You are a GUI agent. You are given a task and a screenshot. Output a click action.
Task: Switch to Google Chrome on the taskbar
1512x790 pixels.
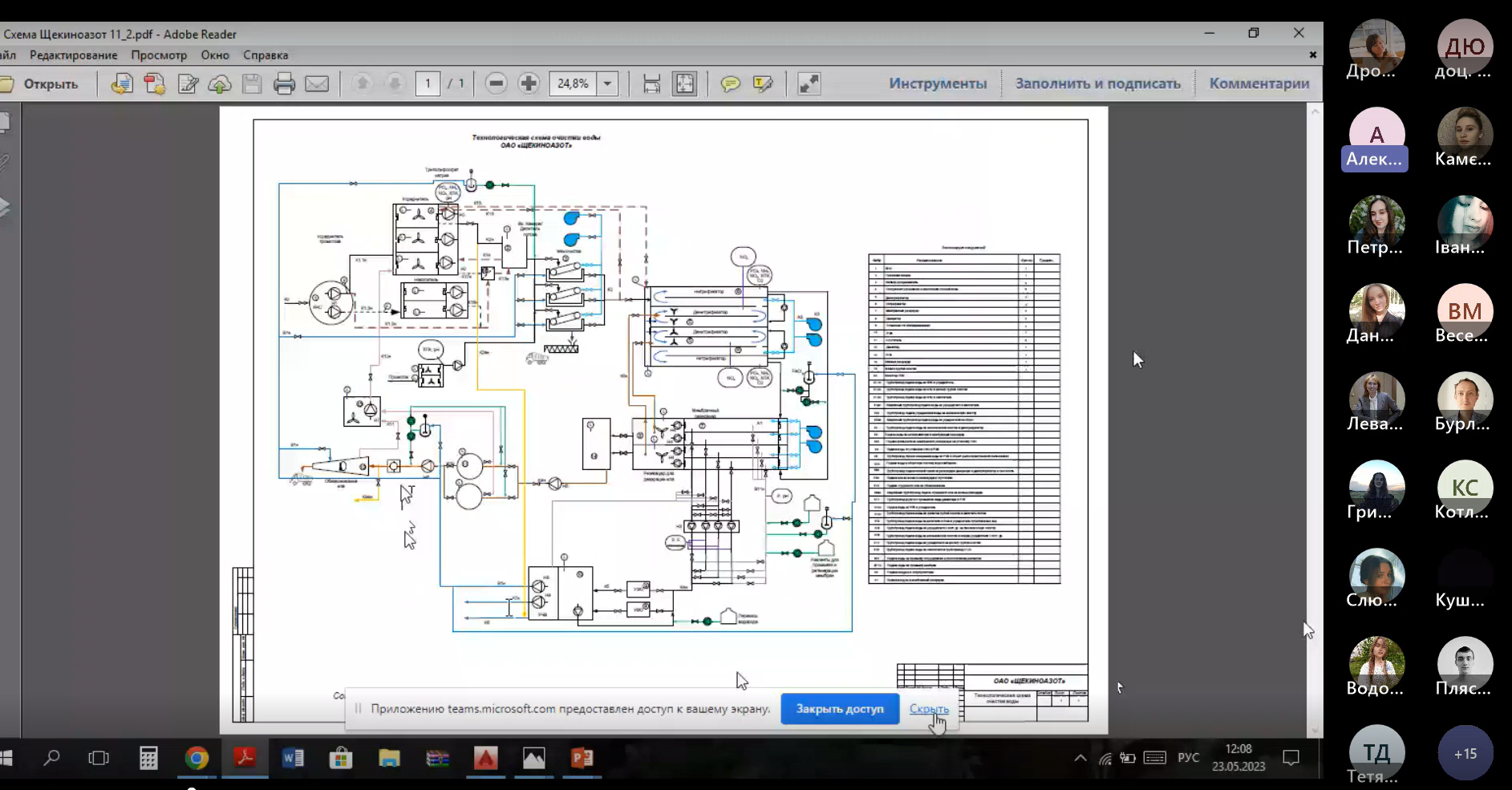pos(197,757)
